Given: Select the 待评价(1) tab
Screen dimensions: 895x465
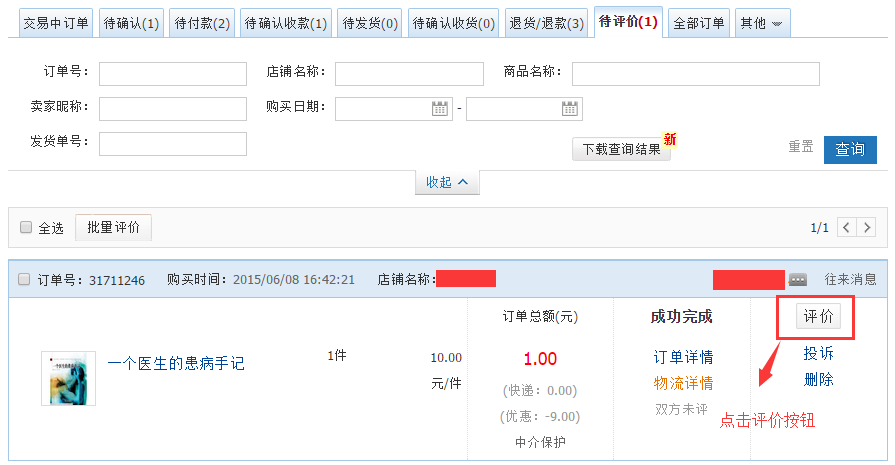Looking at the screenshot, I should (x=628, y=22).
